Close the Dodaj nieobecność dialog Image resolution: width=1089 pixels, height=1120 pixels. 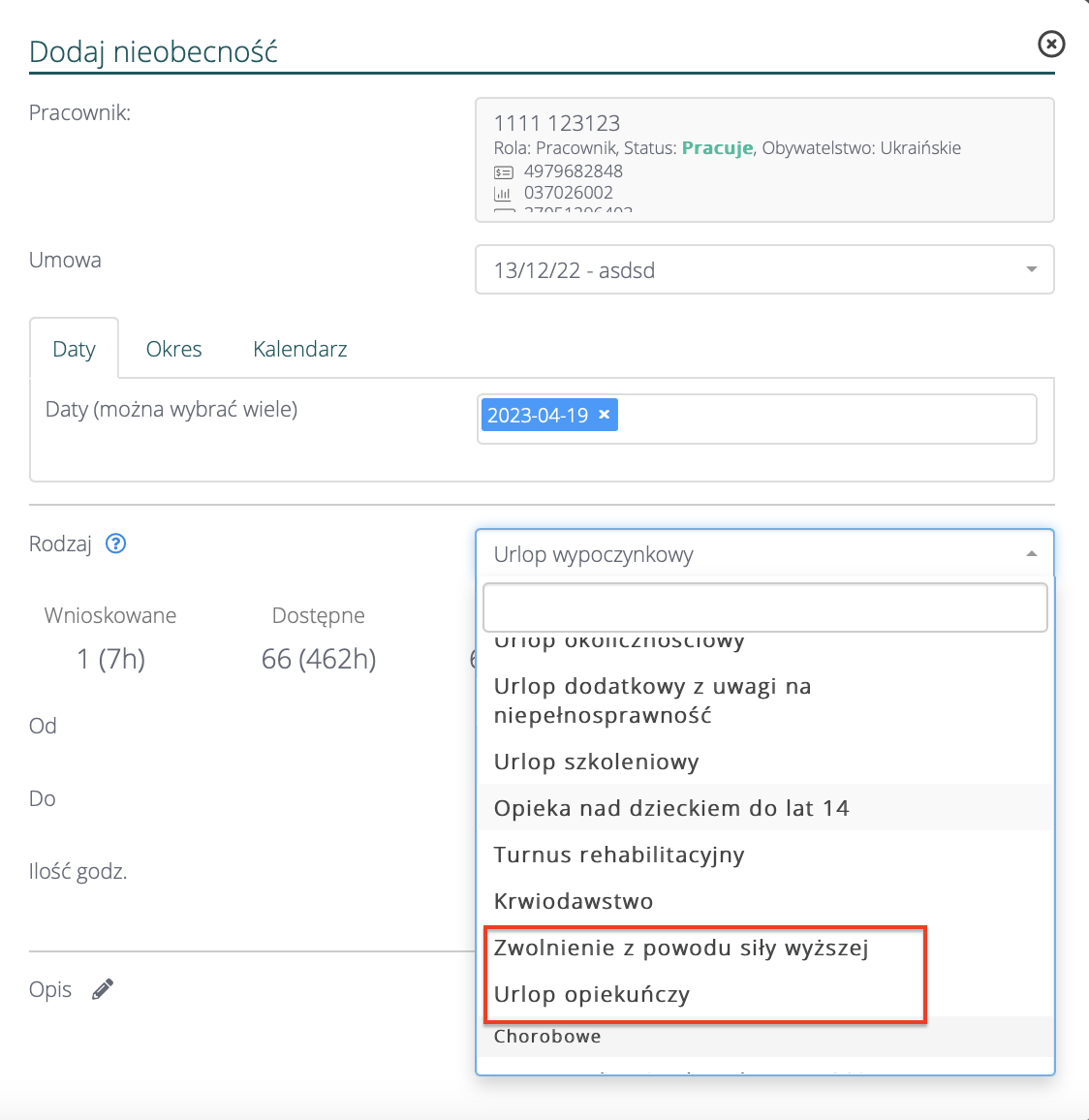coord(1051,44)
